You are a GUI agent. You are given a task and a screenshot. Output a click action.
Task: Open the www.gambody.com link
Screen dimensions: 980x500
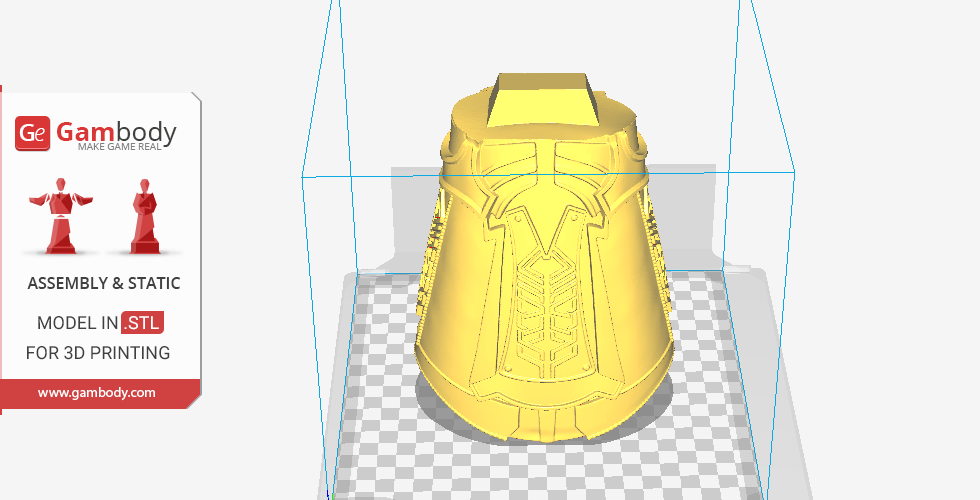coord(97,393)
